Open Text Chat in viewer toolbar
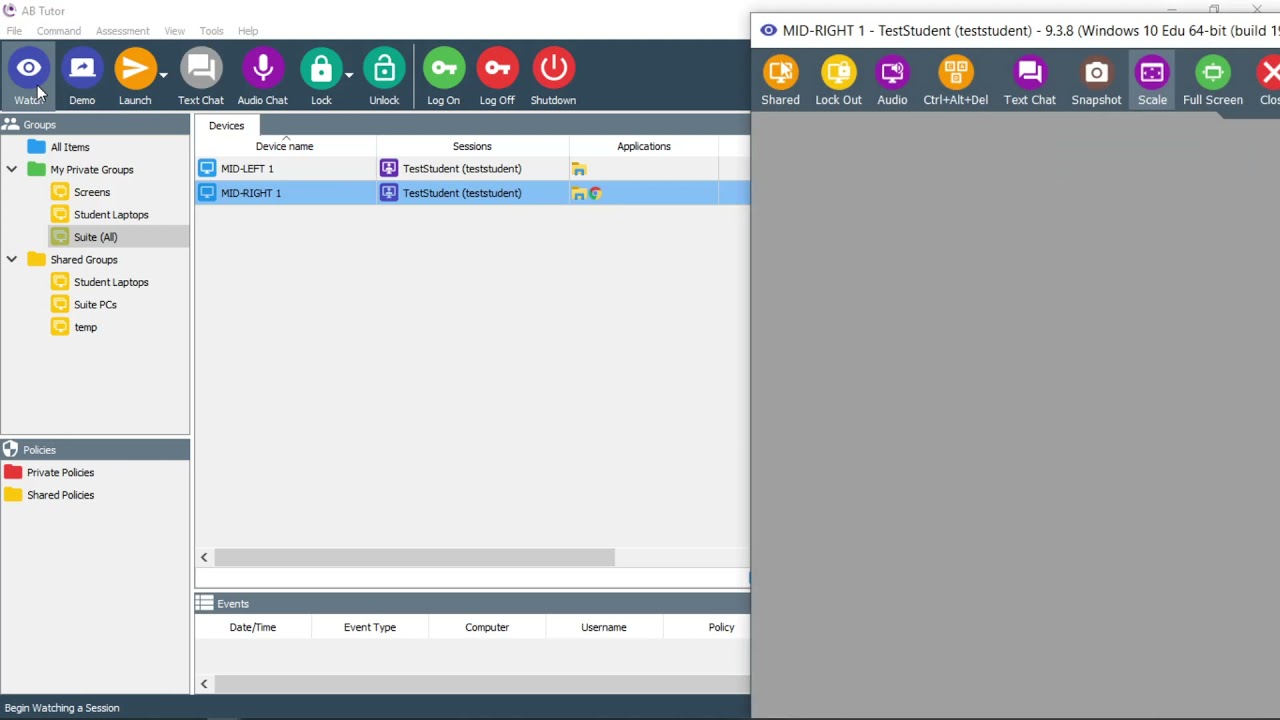1280x720 pixels. (1029, 81)
